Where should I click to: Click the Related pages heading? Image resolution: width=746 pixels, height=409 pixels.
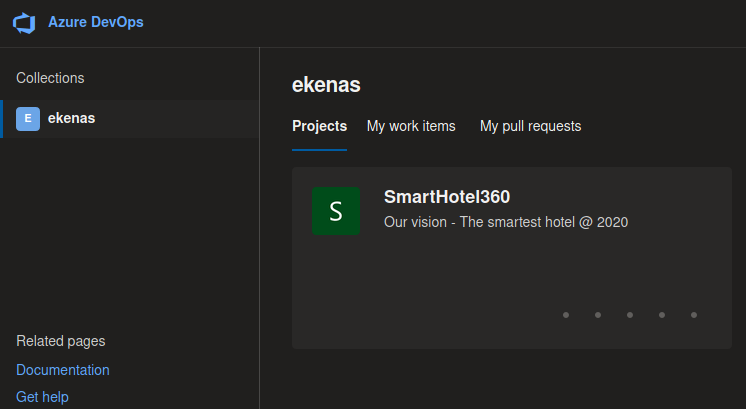pos(60,341)
